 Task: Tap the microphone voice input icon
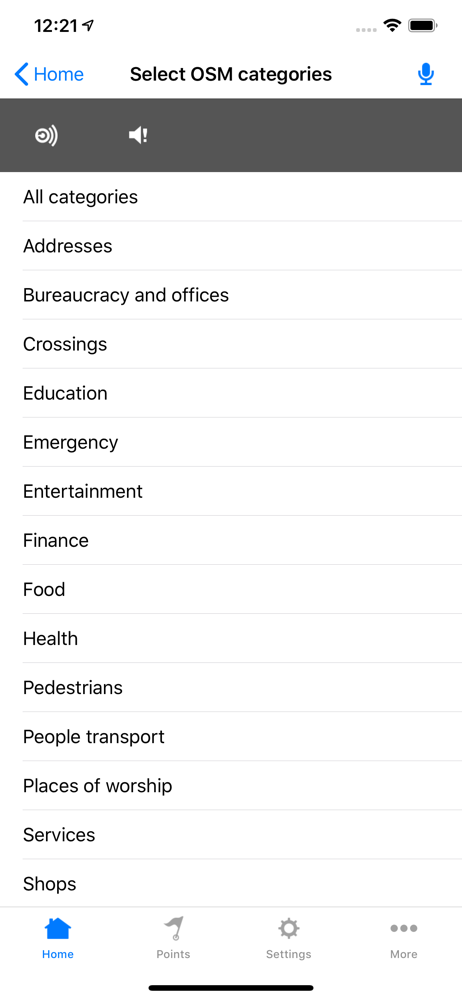[426, 75]
